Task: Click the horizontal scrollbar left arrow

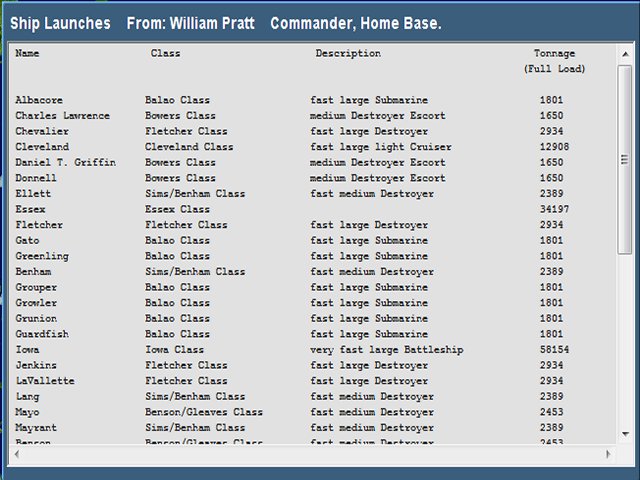Action: point(15,455)
